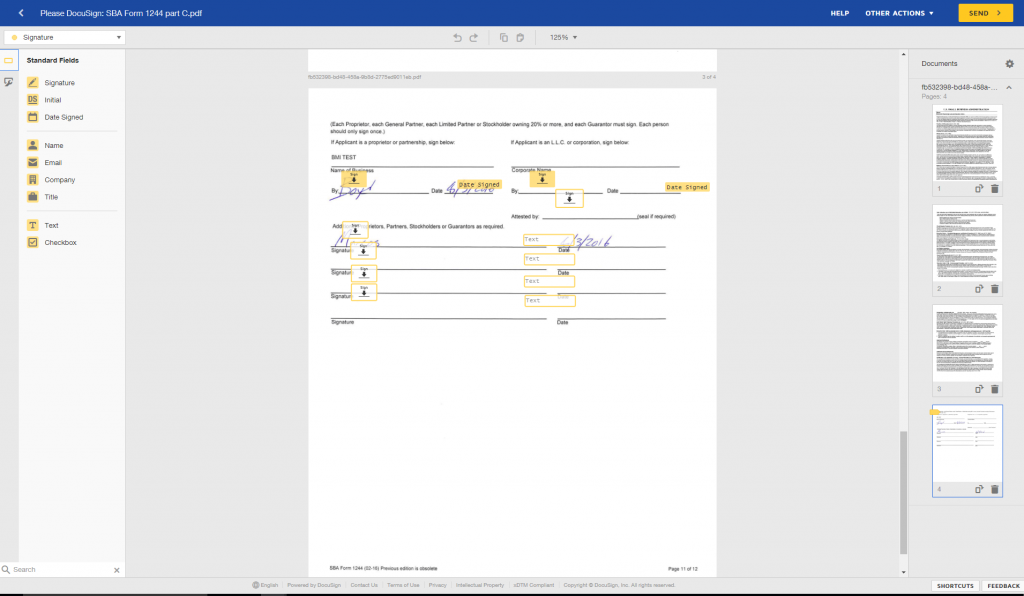Select page 2 thumbnail
Image resolution: width=1024 pixels, height=596 pixels.
[x=967, y=242]
